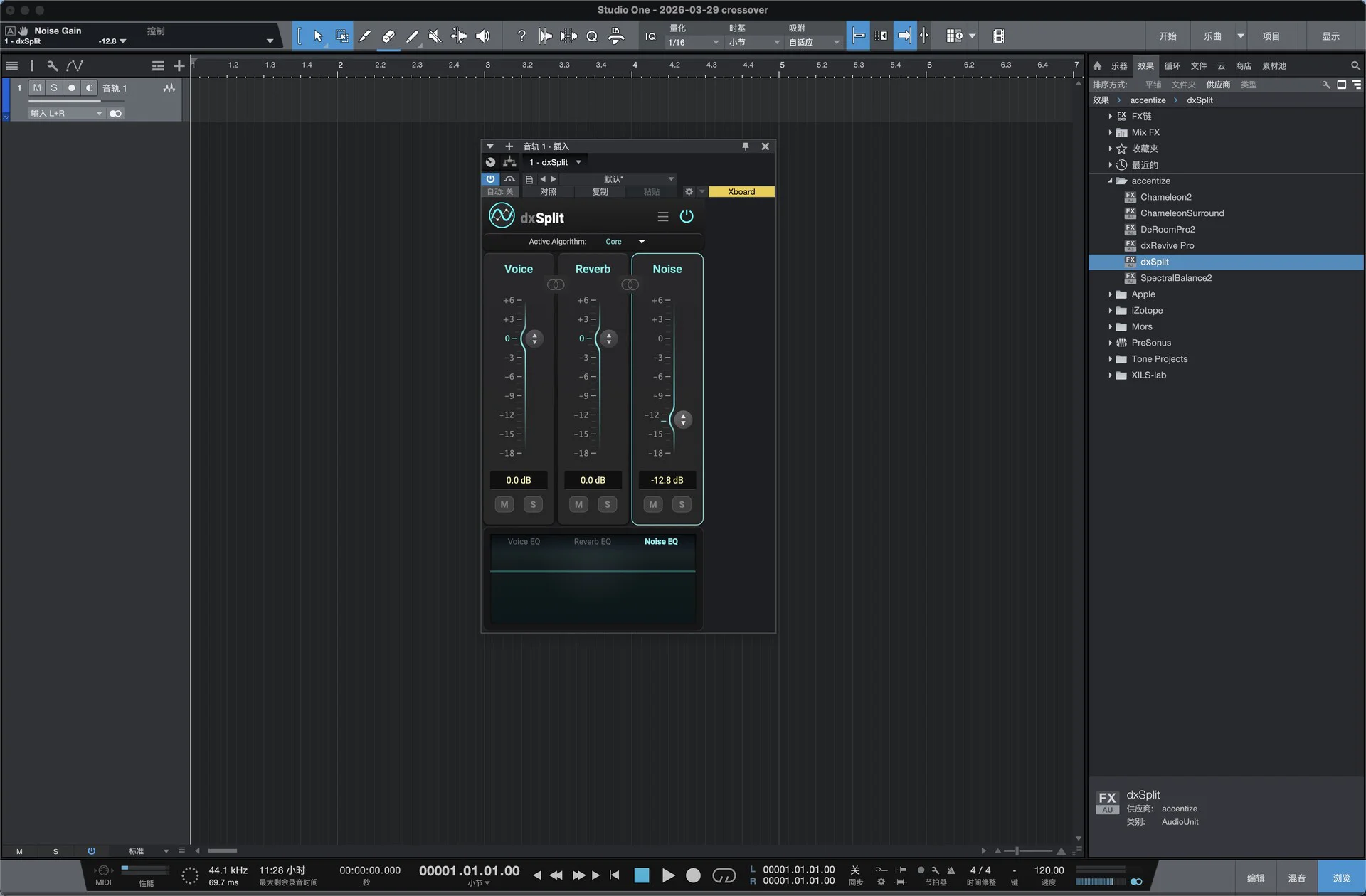Open the 混音 mixer view button
The height and width of the screenshot is (896, 1366).
[x=1296, y=878]
